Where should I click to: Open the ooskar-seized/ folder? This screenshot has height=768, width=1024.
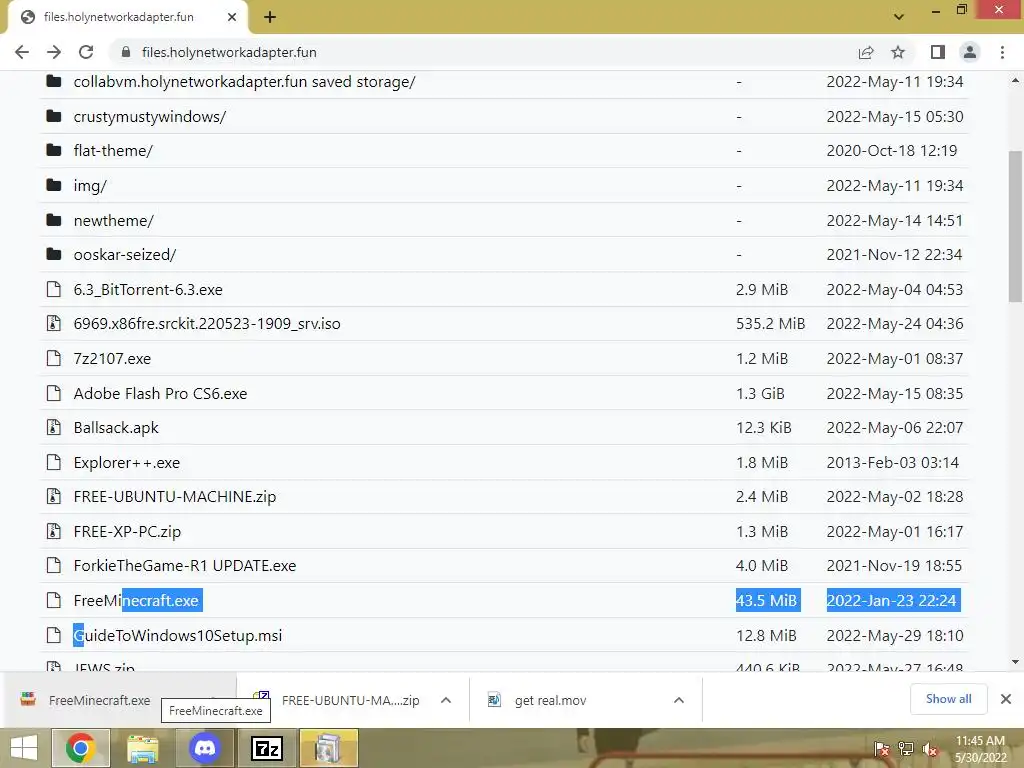coord(125,255)
